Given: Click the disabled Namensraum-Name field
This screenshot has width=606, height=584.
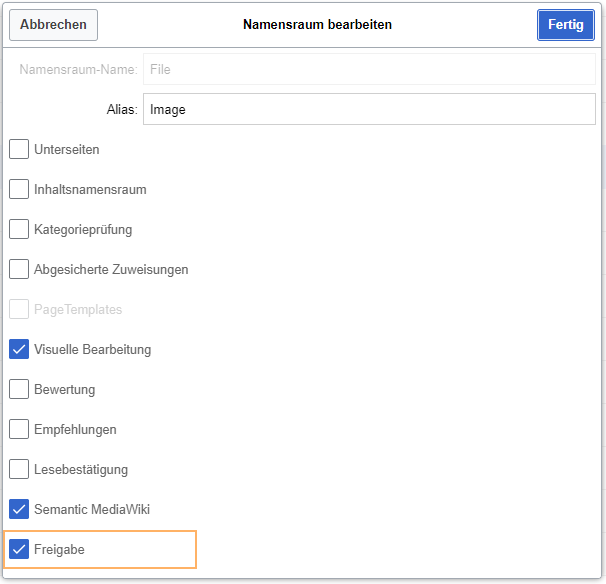Looking at the screenshot, I should 369,70.
